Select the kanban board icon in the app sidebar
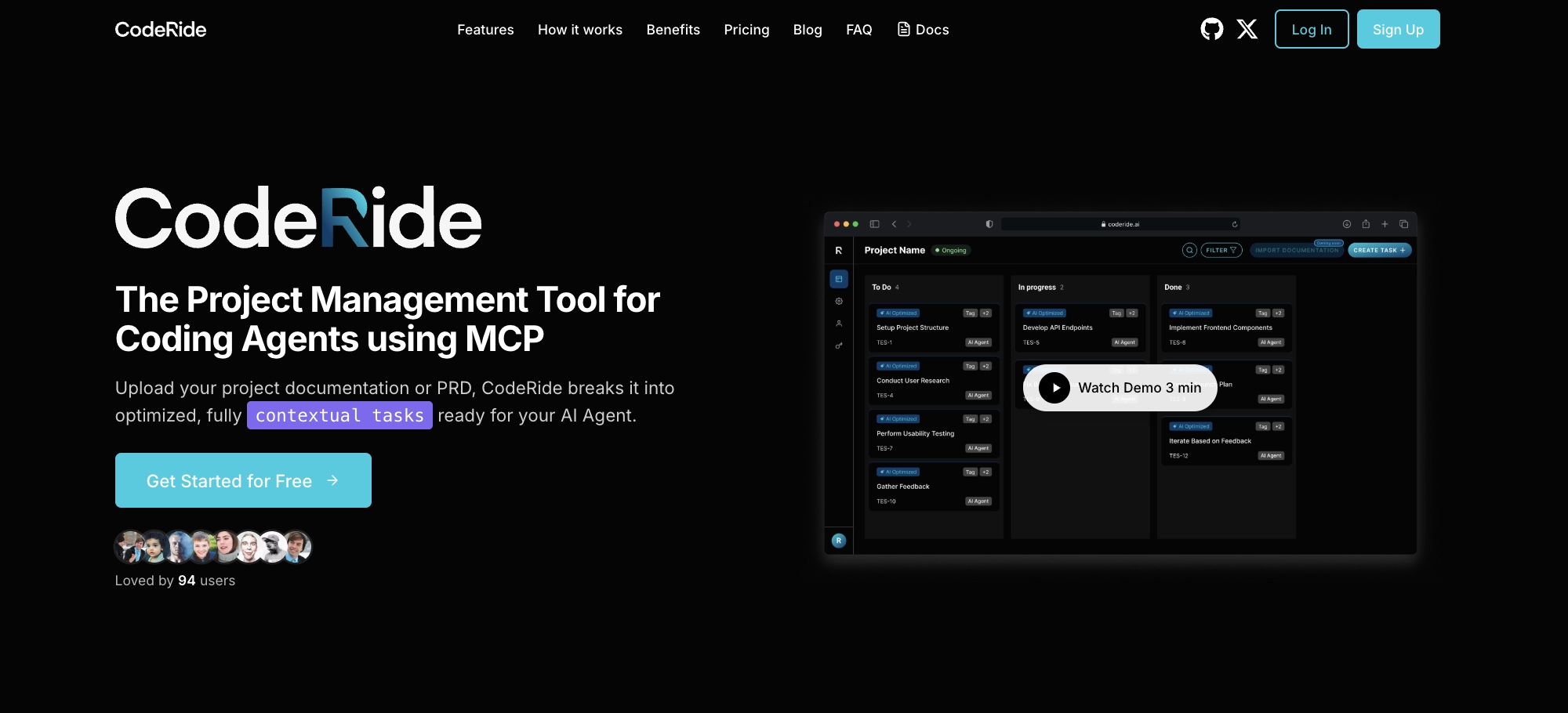The image size is (1568, 713). tap(839, 278)
